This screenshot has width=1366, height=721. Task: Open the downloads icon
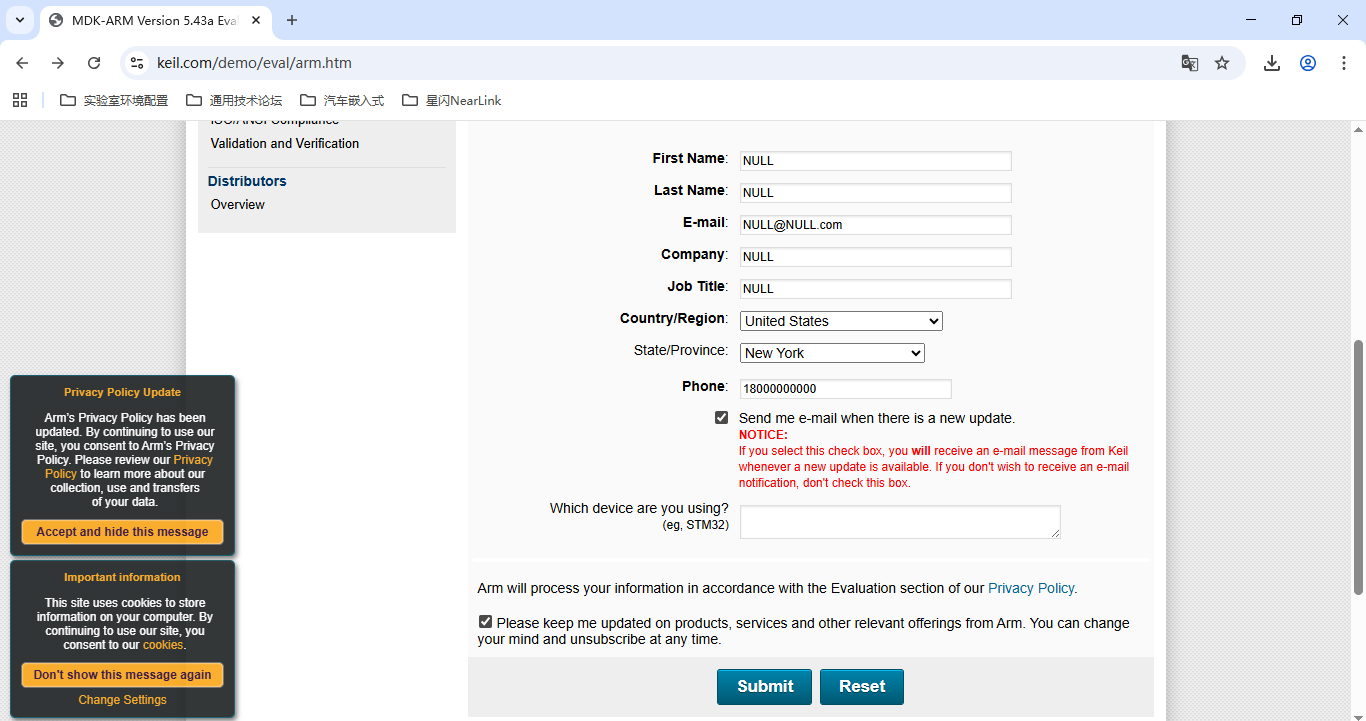tap(1272, 63)
